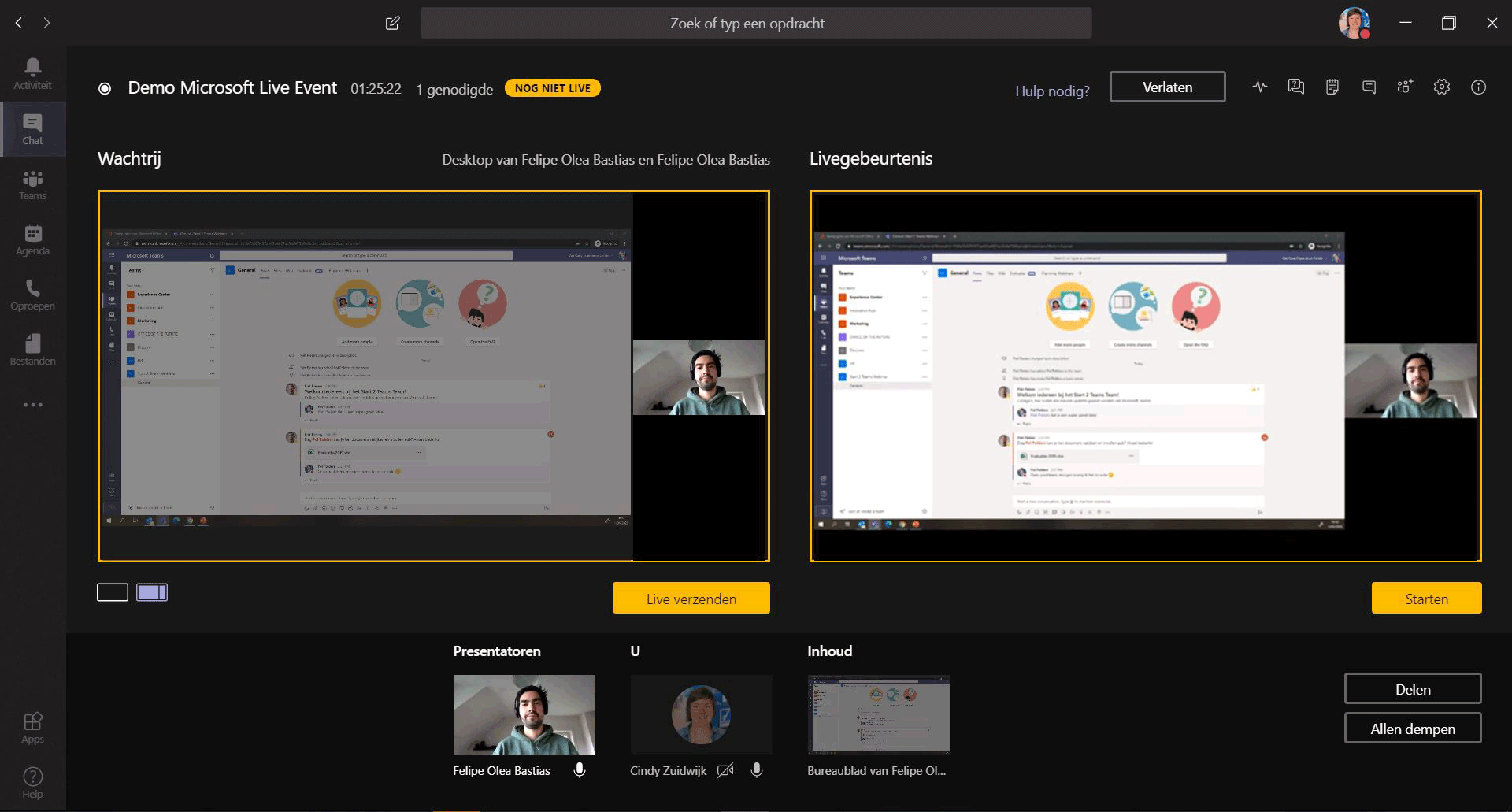Click the Delen button

(1413, 688)
